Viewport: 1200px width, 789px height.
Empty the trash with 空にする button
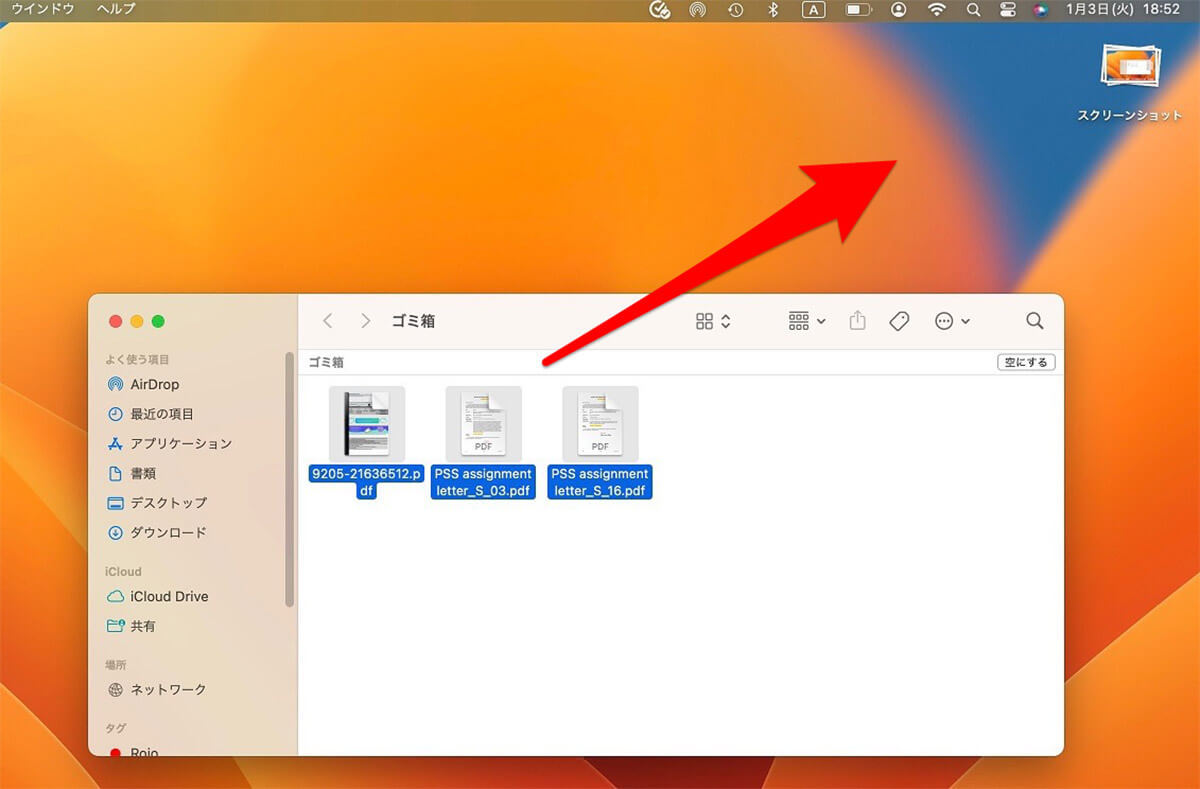pos(1026,362)
